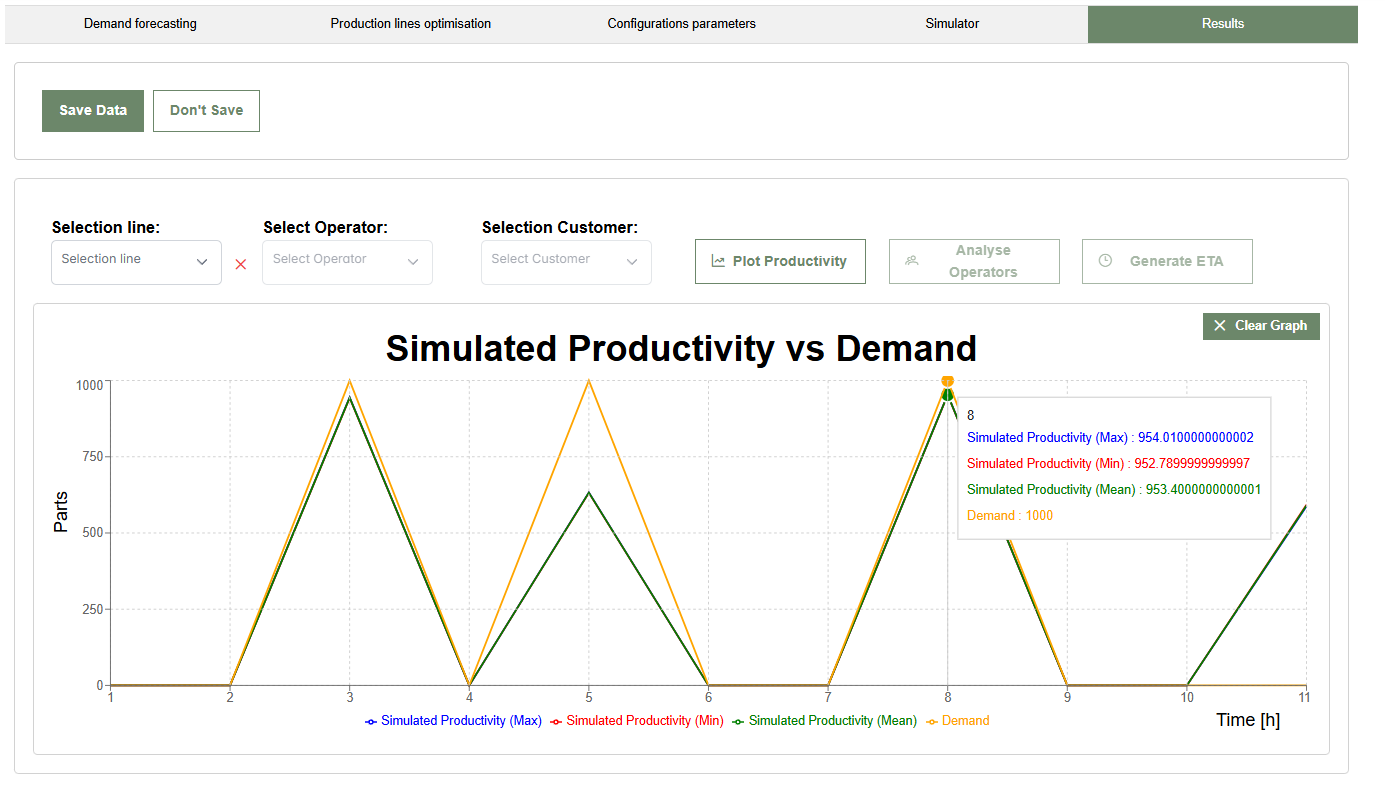Screen dimensions: 1385x792
Task: Expand the Select Customer dropdown
Action: pyautogui.click(x=566, y=261)
